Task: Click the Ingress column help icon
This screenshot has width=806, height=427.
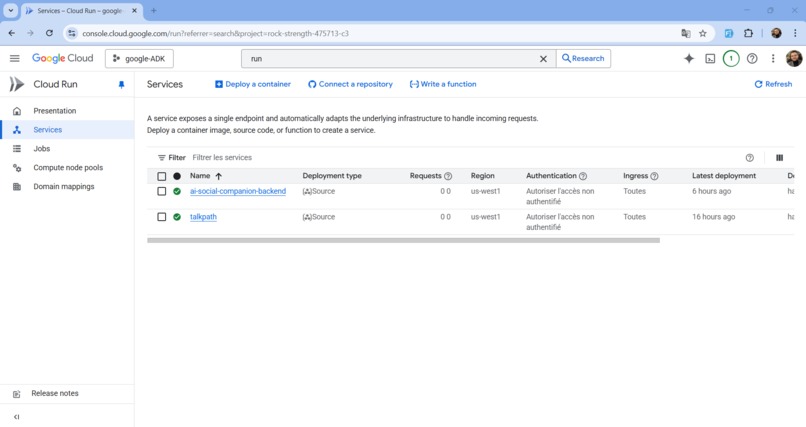Action: point(654,176)
